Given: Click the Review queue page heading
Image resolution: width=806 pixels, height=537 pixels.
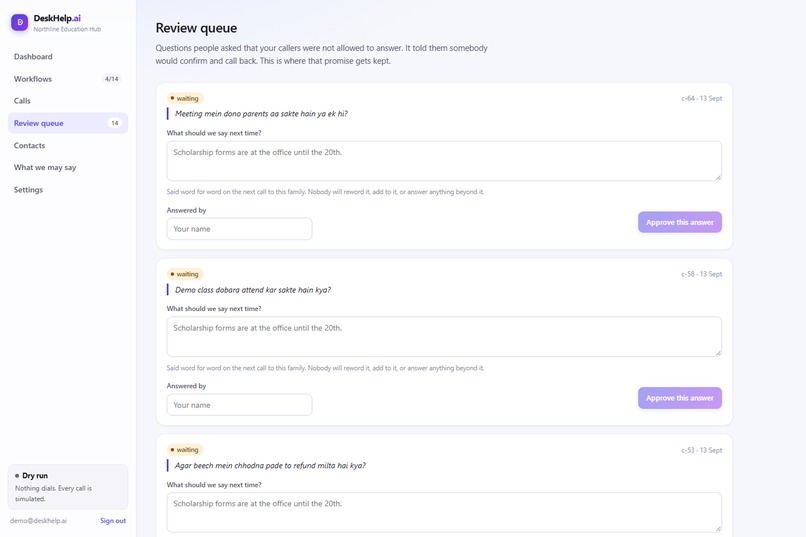Looking at the screenshot, I should click(x=196, y=28).
